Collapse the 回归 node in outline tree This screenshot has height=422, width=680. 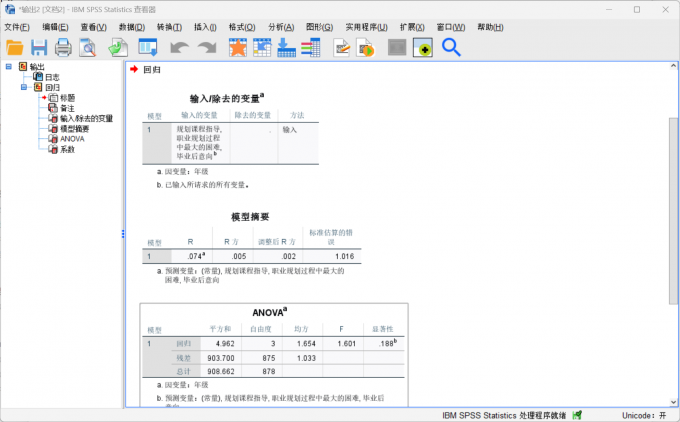click(24, 87)
